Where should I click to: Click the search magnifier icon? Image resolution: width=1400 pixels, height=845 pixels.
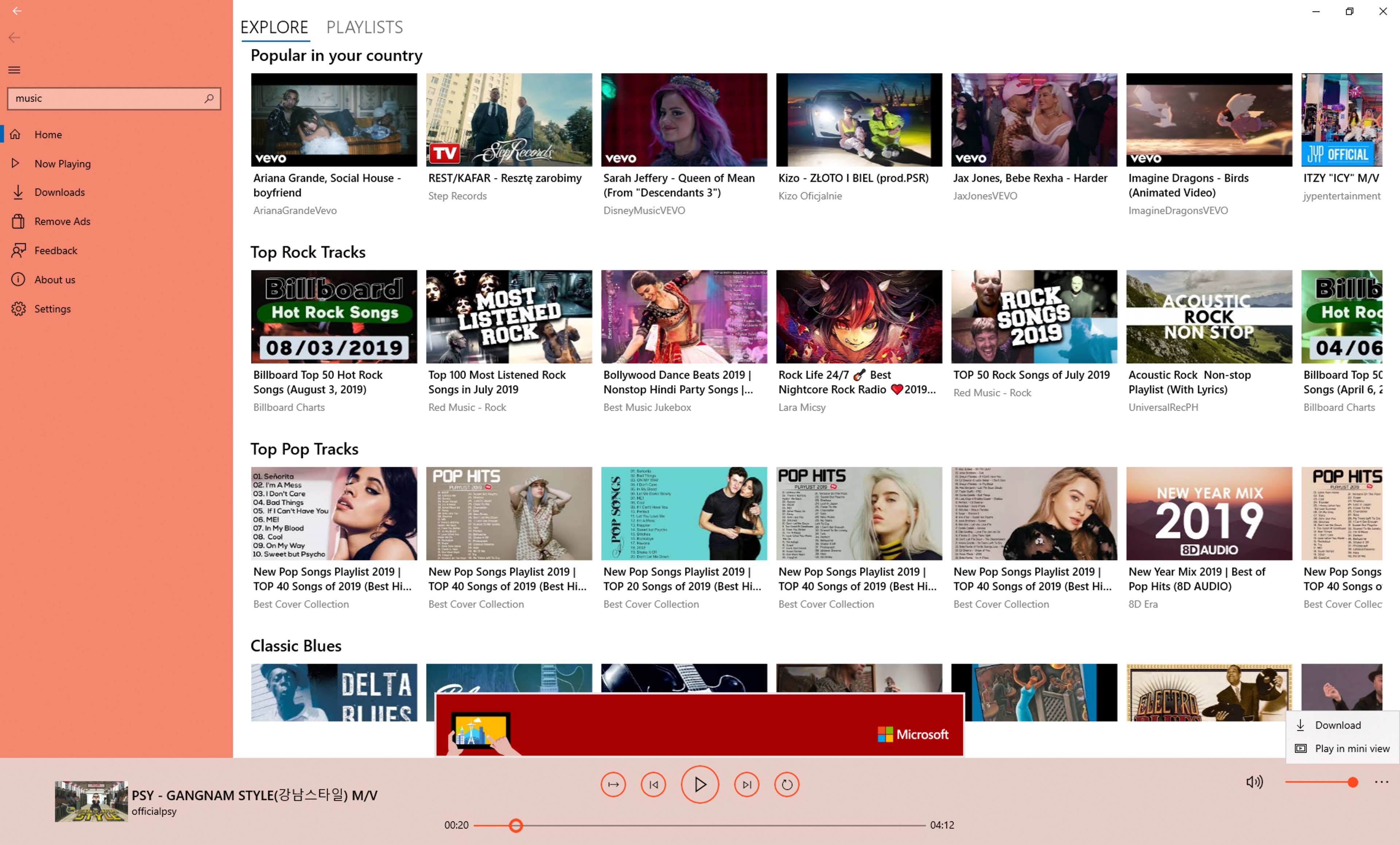tap(209, 98)
